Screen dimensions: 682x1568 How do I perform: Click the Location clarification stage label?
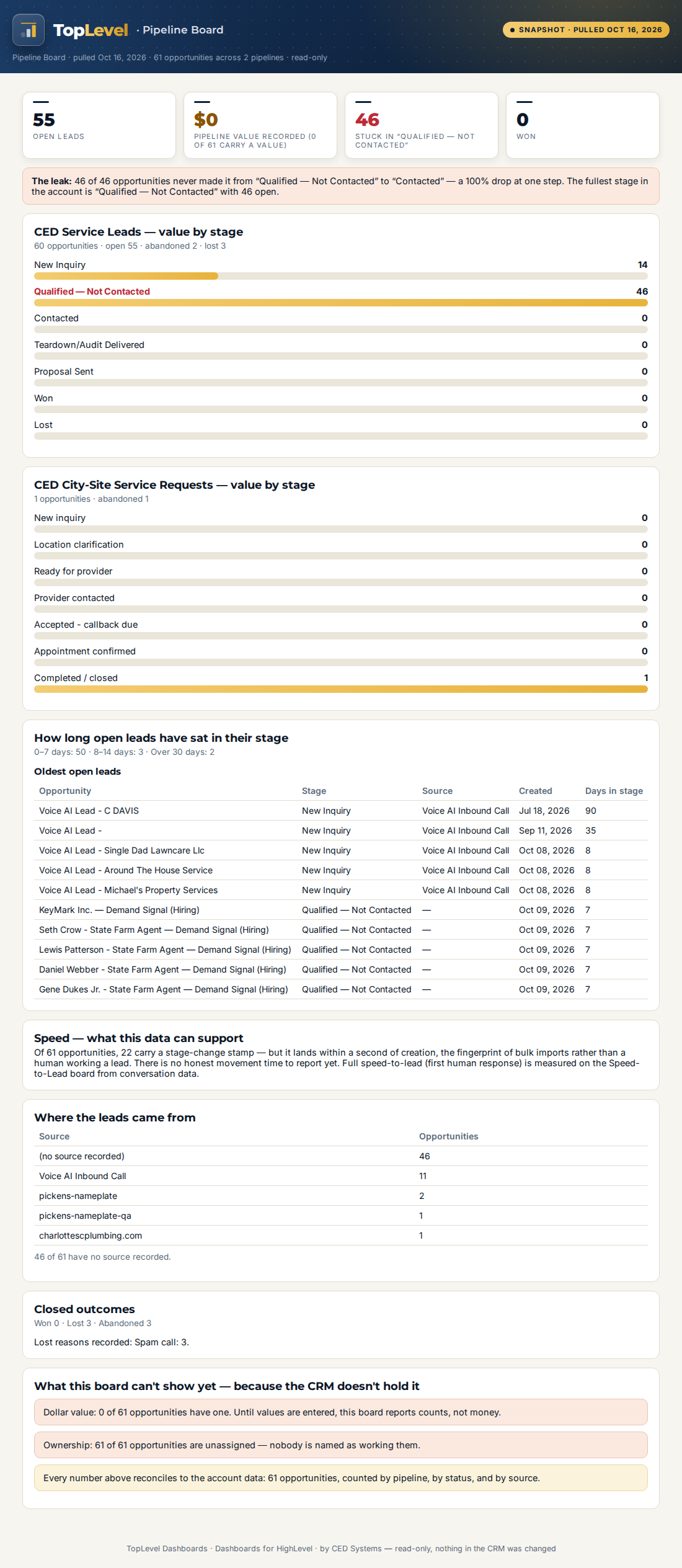point(79,545)
